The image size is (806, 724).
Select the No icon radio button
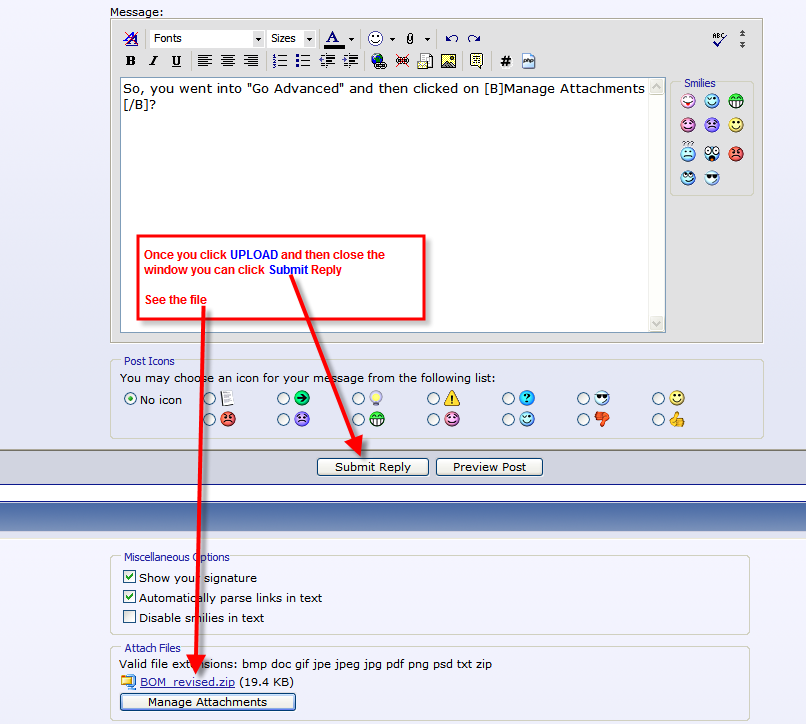pyautogui.click(x=129, y=398)
